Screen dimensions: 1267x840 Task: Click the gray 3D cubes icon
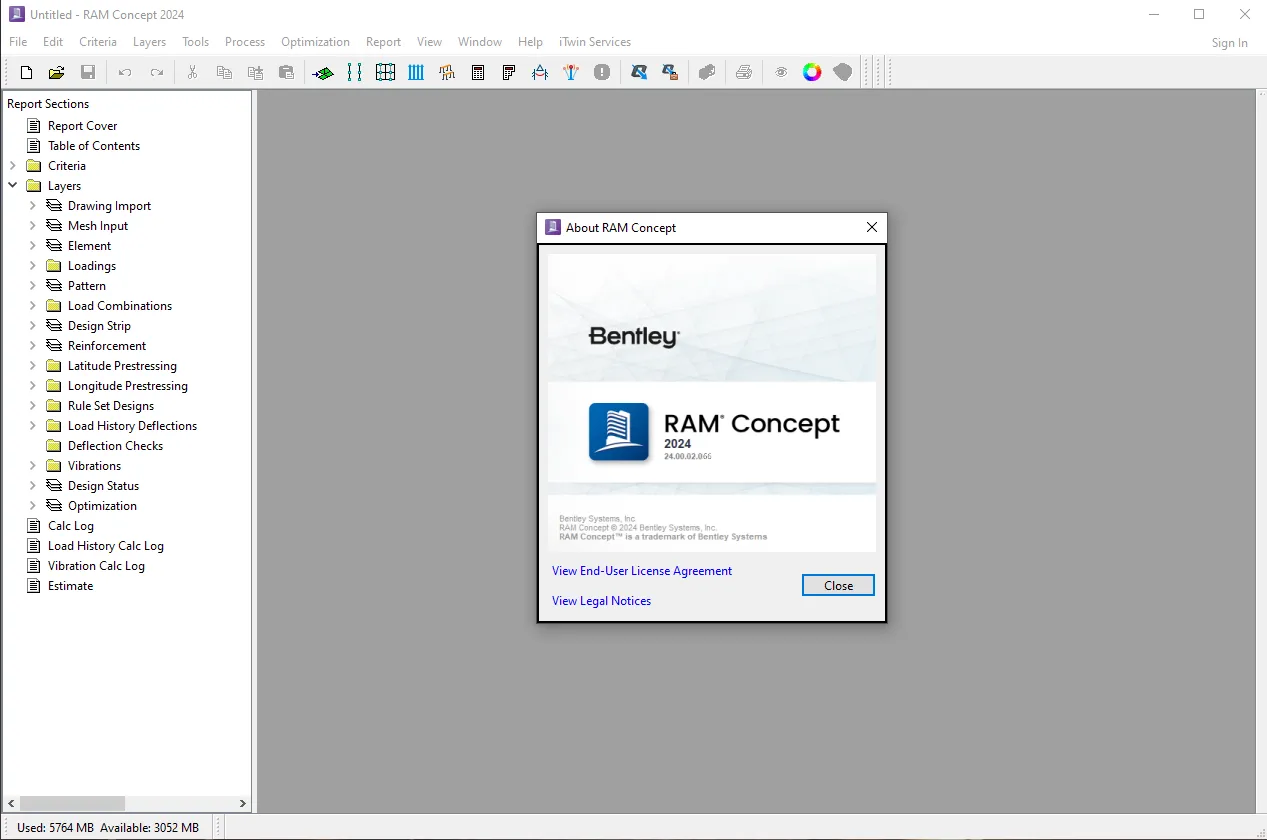[707, 72]
